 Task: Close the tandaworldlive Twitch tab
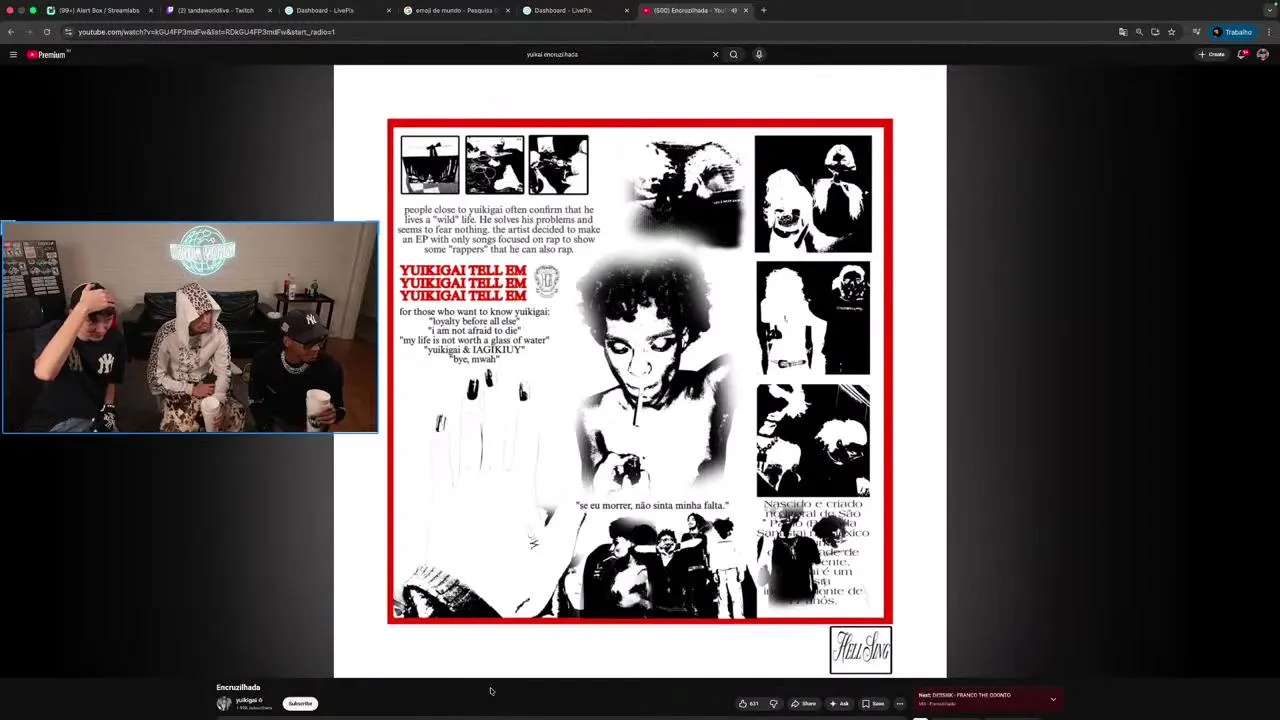(x=270, y=10)
